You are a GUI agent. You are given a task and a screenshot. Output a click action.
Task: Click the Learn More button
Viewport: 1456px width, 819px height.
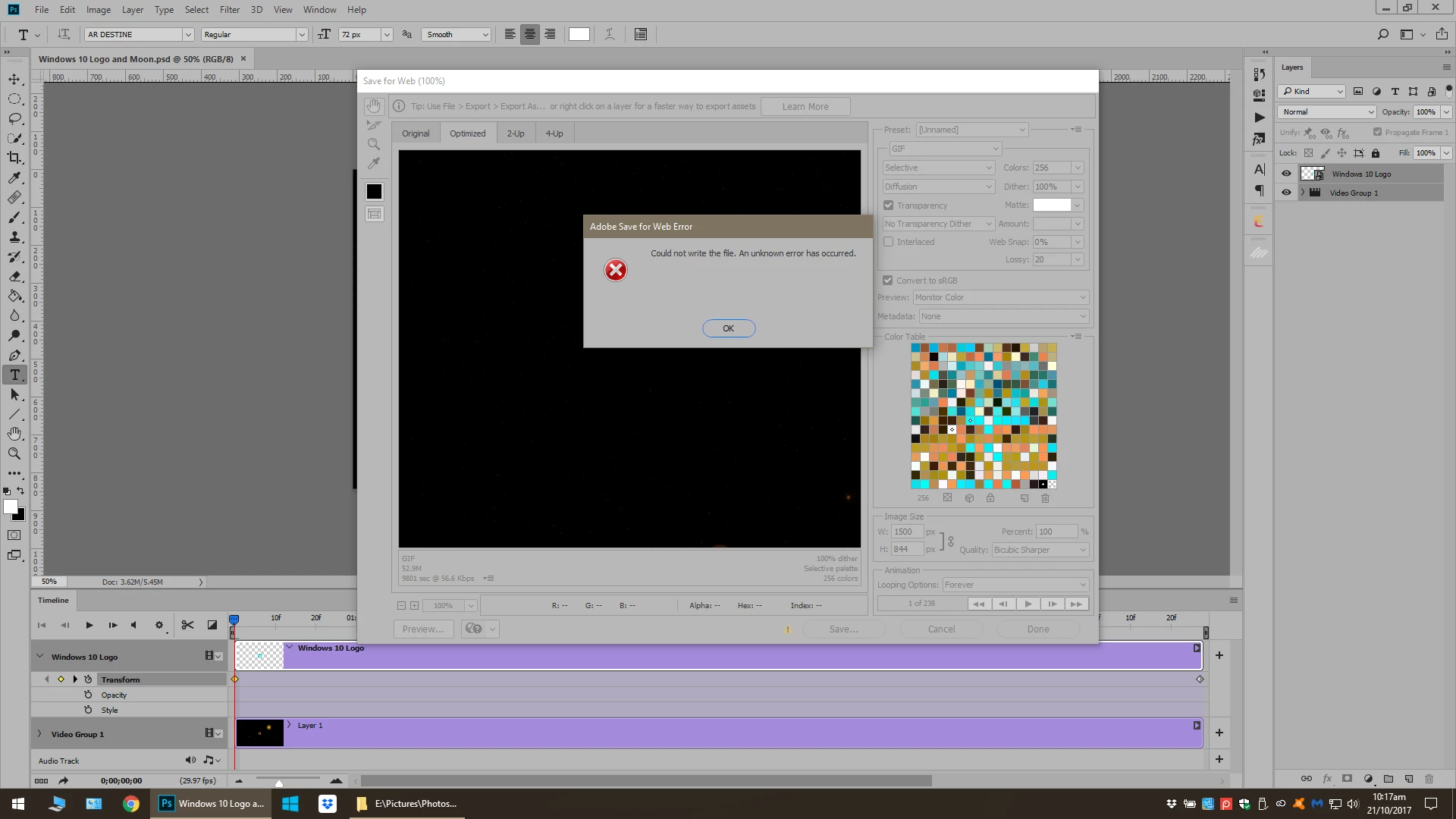coord(805,106)
